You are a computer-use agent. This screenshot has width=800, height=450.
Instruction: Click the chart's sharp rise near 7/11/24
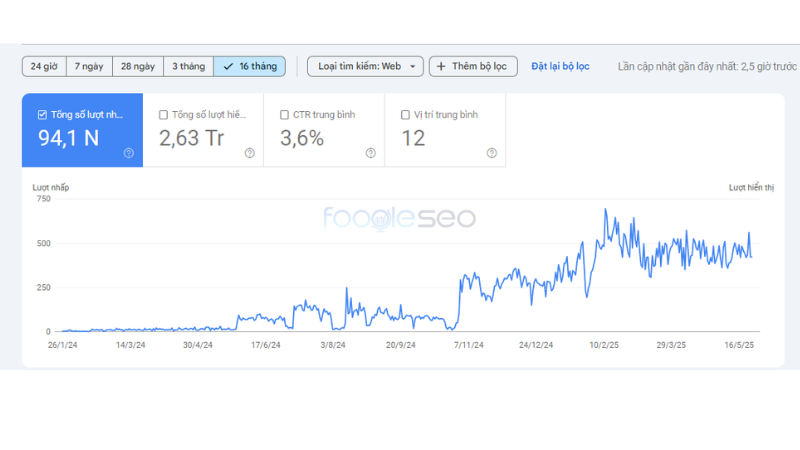[459, 285]
